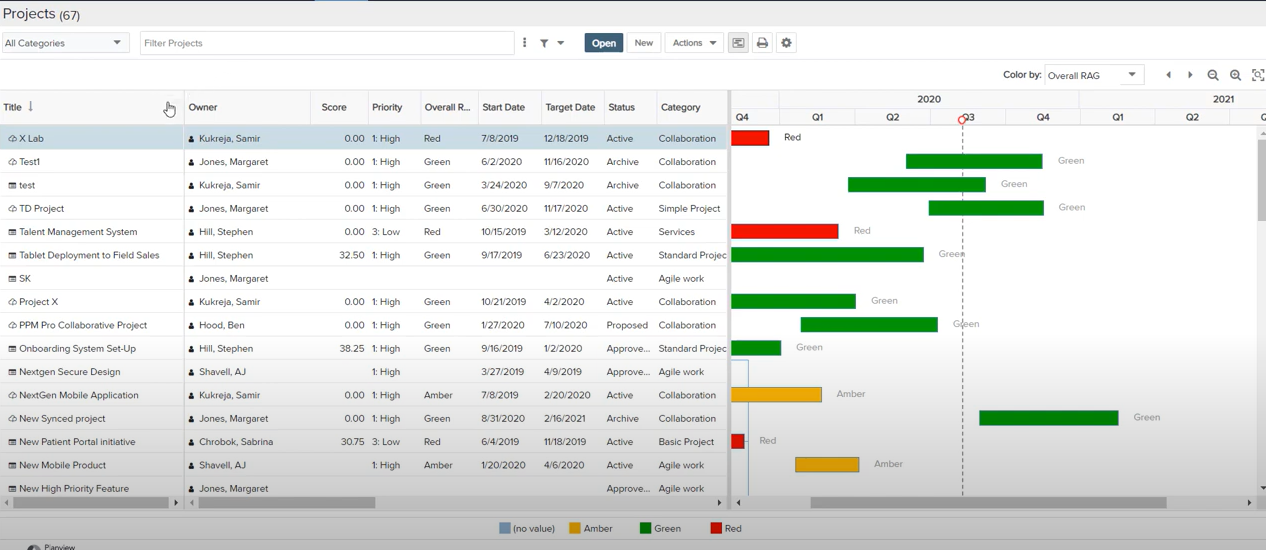Open Talent Management System project
The width and height of the screenshot is (1266, 550).
click(x=78, y=232)
